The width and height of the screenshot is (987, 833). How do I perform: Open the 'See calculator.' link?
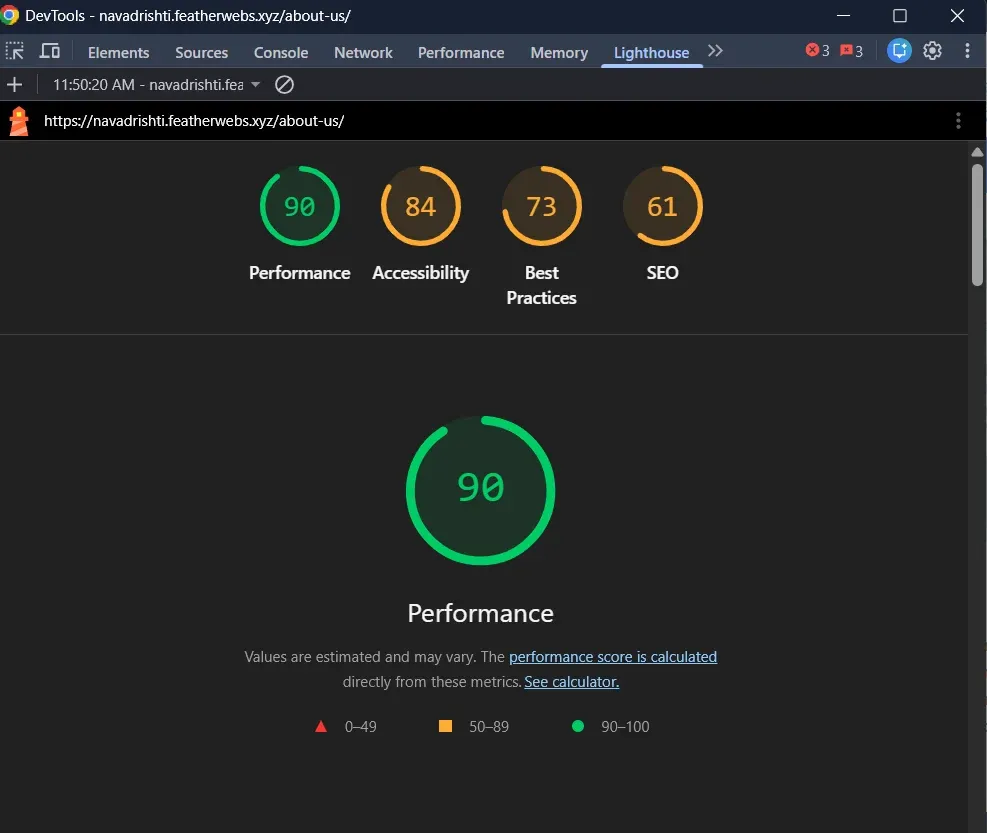point(572,682)
